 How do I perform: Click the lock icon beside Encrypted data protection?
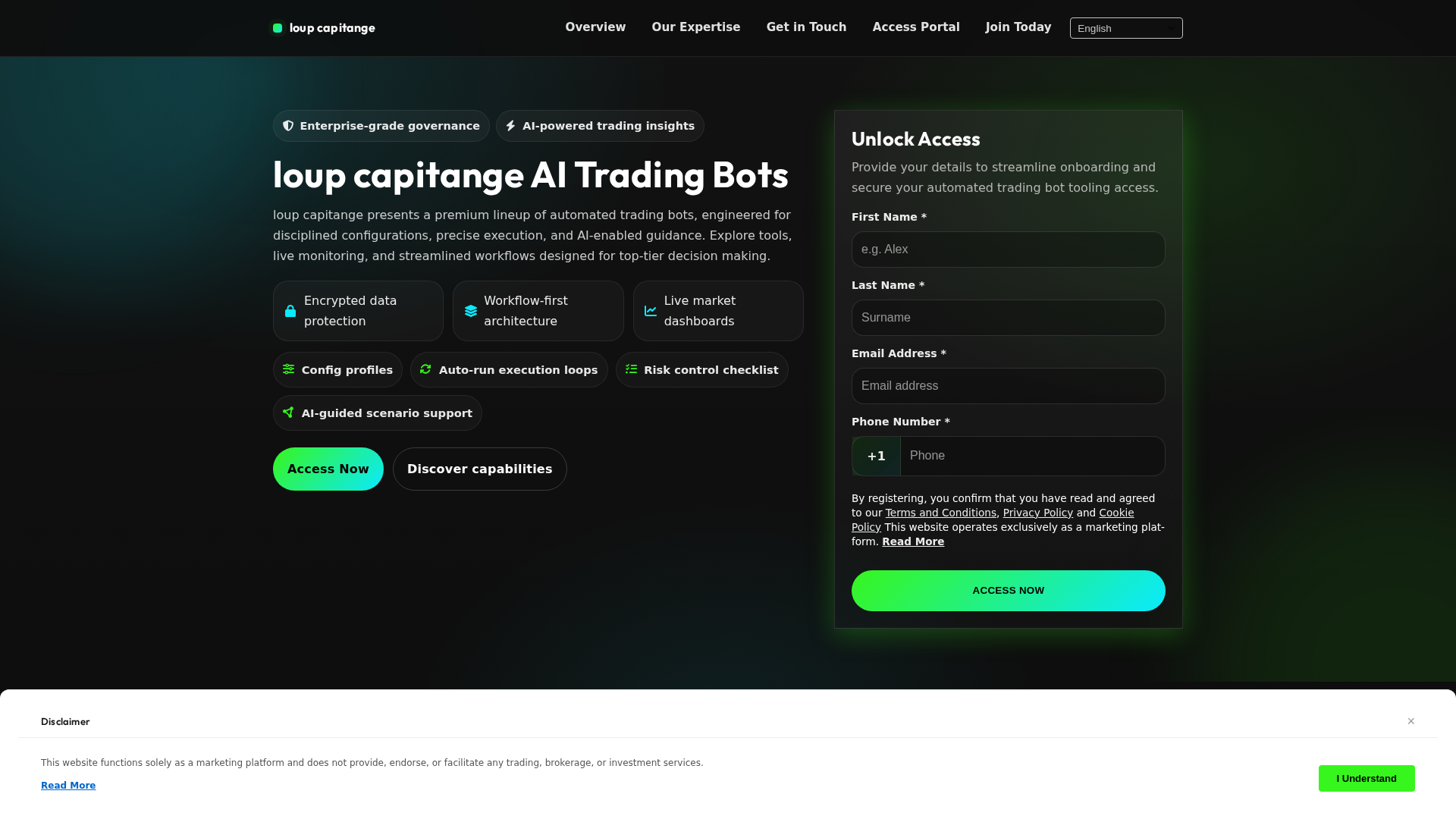tap(290, 311)
